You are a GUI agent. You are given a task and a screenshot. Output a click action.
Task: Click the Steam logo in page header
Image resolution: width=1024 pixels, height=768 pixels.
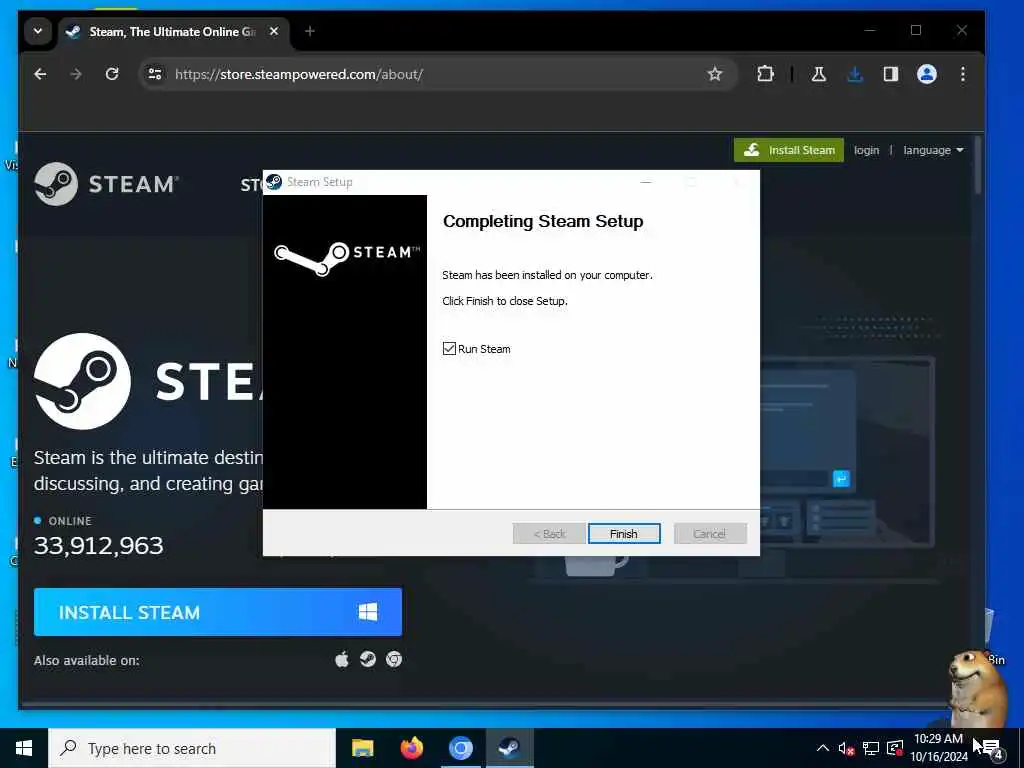(x=106, y=184)
